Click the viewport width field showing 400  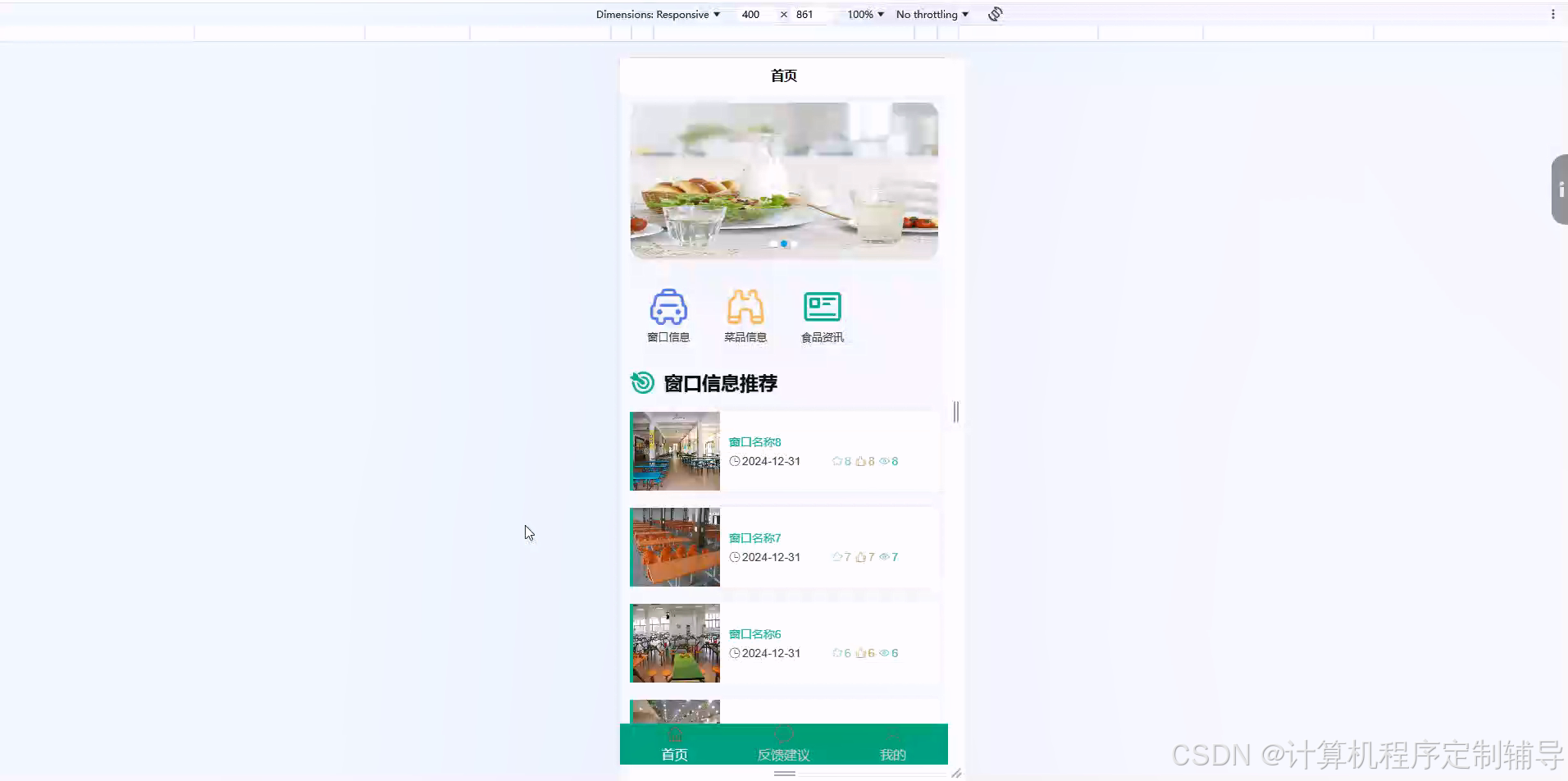pos(750,14)
